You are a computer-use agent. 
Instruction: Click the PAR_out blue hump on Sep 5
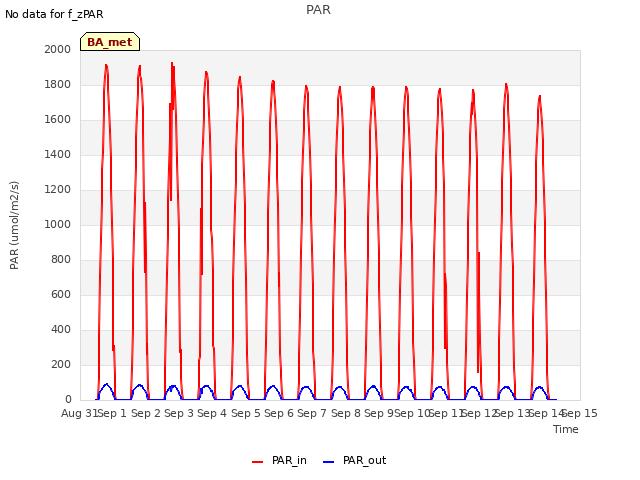click(x=240, y=387)
